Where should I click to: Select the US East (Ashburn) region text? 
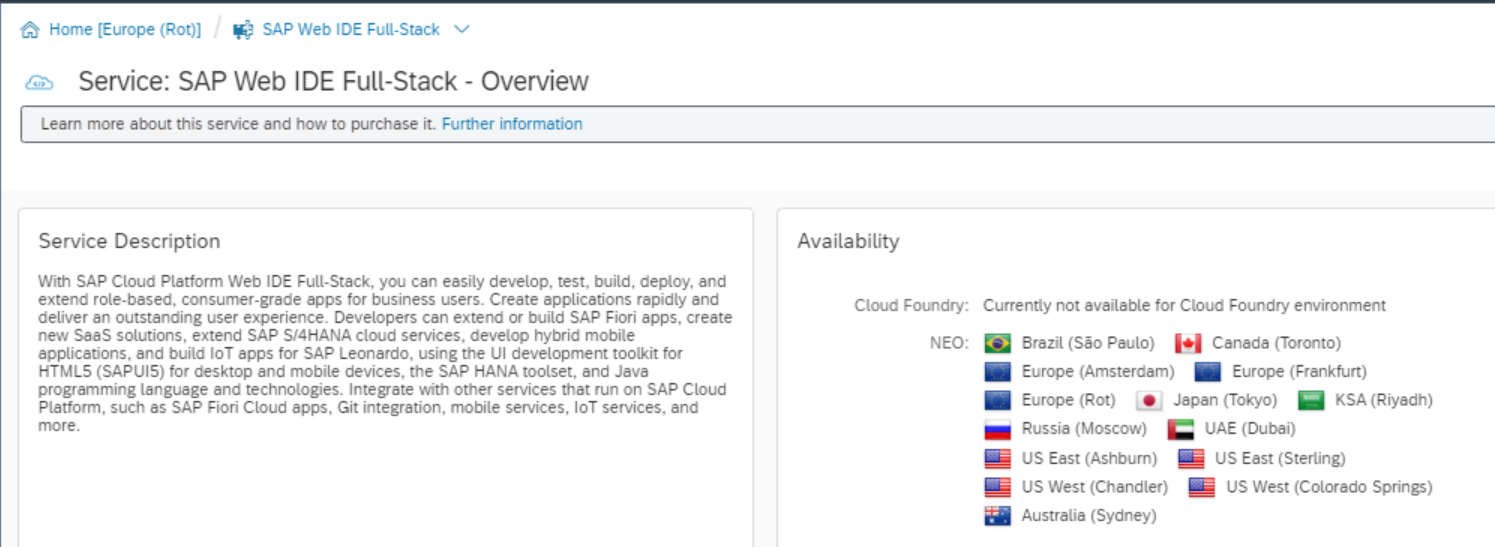tap(1089, 458)
